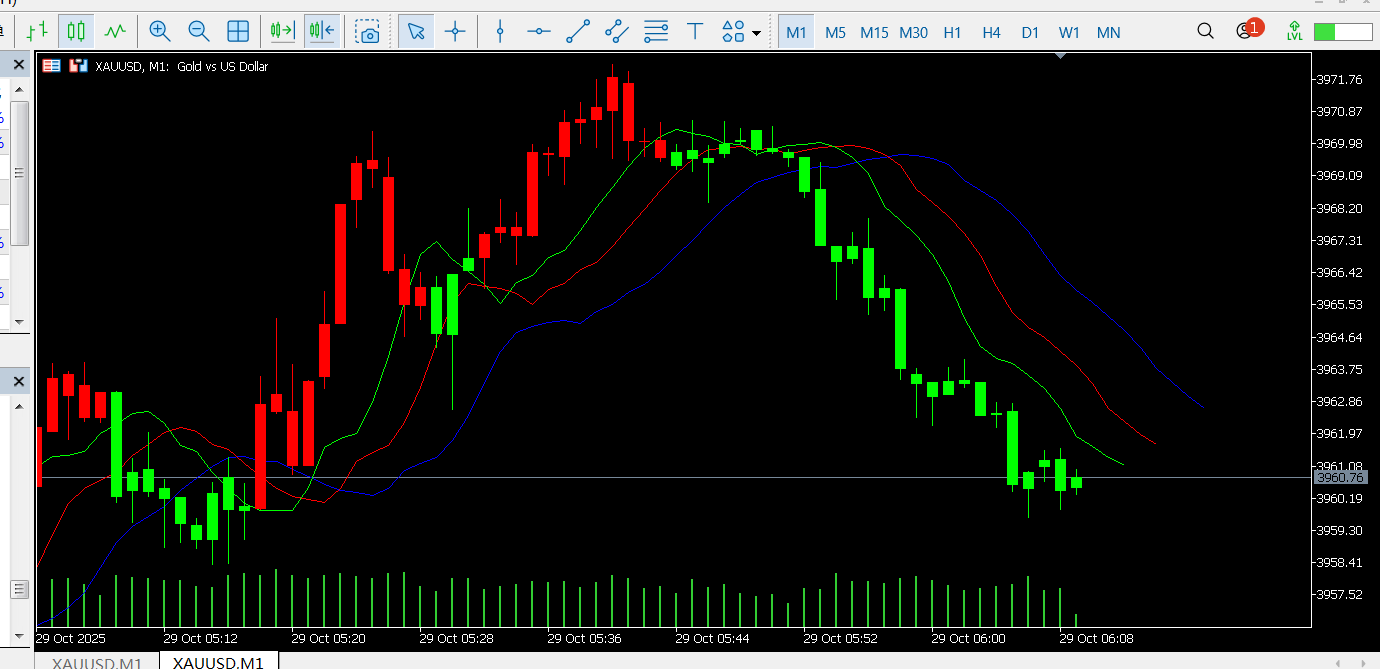Take a chart screenshot with camera icon
The image size is (1380, 669).
click(x=369, y=32)
